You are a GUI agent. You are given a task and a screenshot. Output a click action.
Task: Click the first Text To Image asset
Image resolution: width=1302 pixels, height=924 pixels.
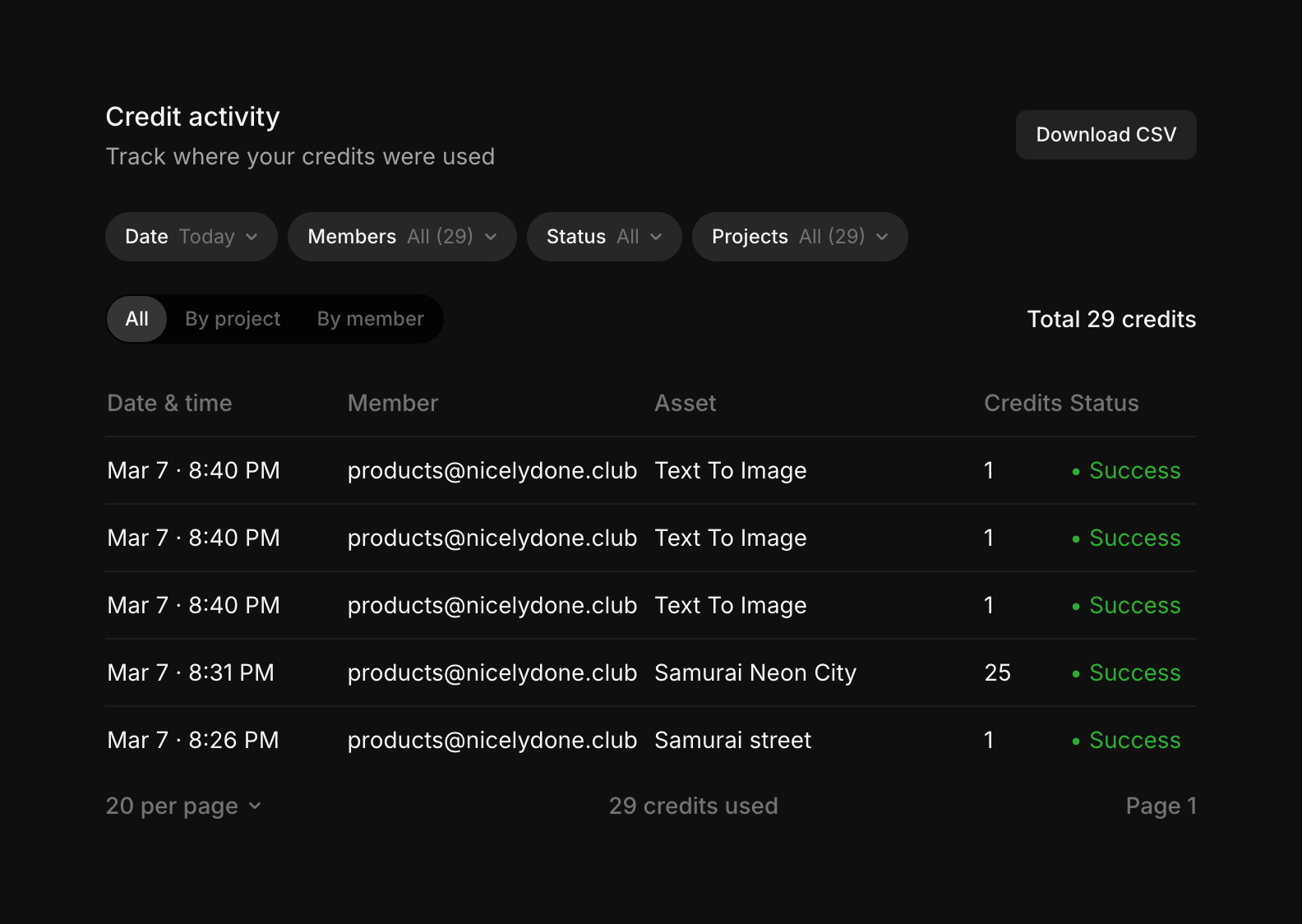[730, 470]
